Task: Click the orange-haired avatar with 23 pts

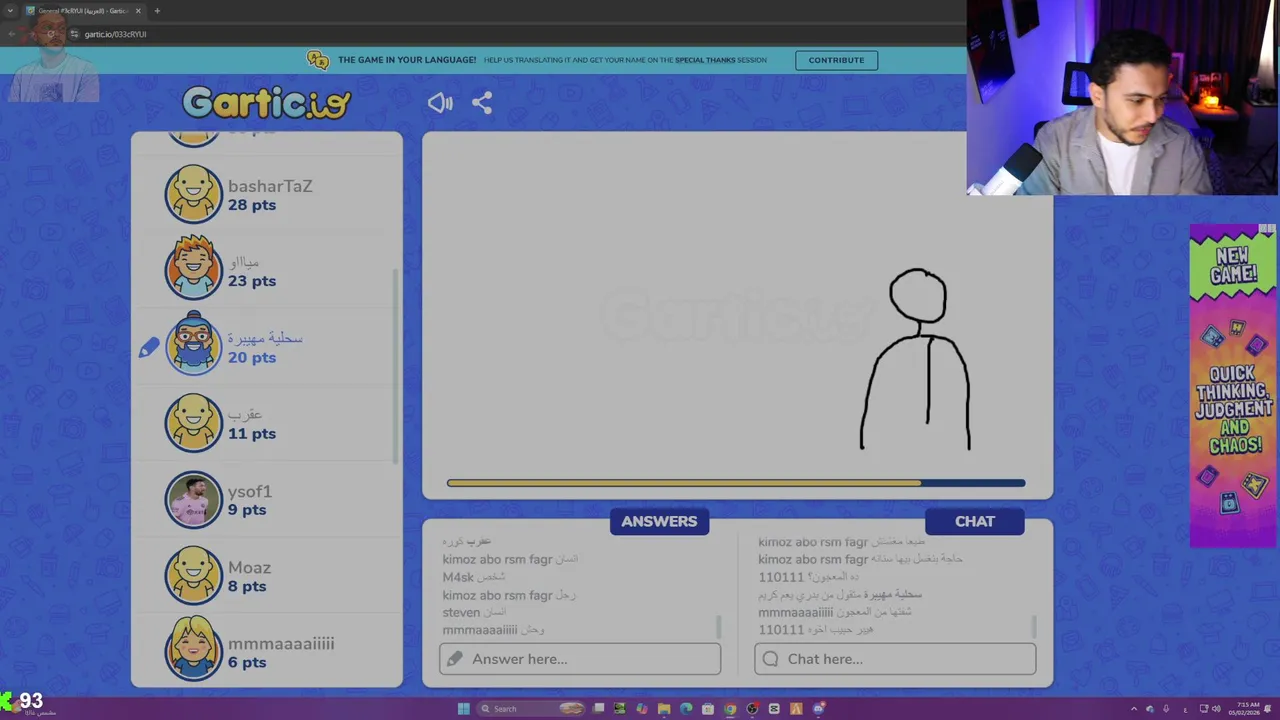Action: (193, 269)
